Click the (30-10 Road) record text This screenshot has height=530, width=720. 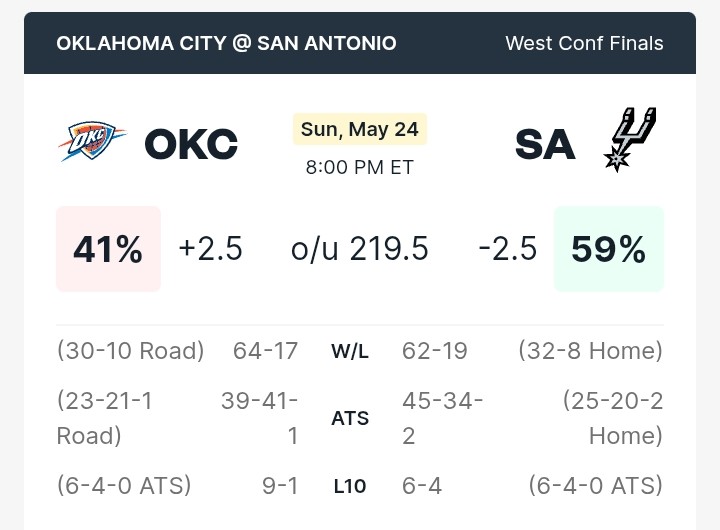[130, 351]
